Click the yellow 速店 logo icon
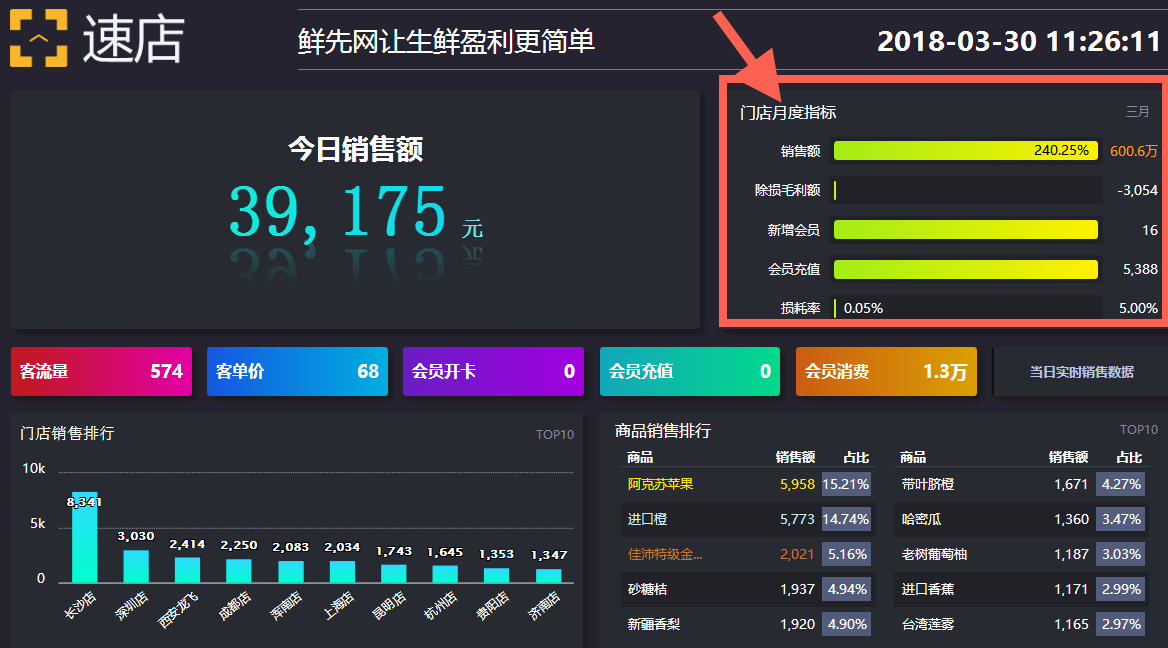This screenshot has height=648, width=1168. click(x=38, y=38)
